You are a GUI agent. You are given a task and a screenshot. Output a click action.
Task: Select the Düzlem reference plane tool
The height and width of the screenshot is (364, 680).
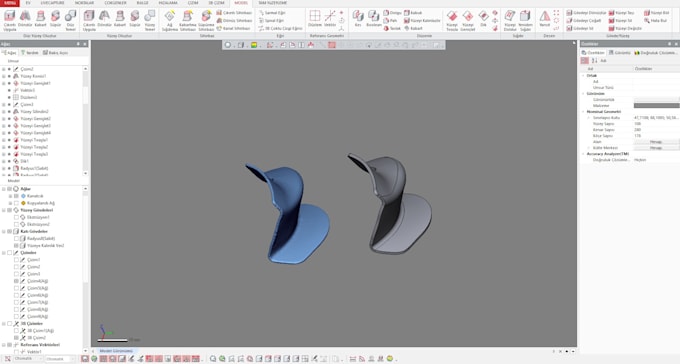click(315, 19)
